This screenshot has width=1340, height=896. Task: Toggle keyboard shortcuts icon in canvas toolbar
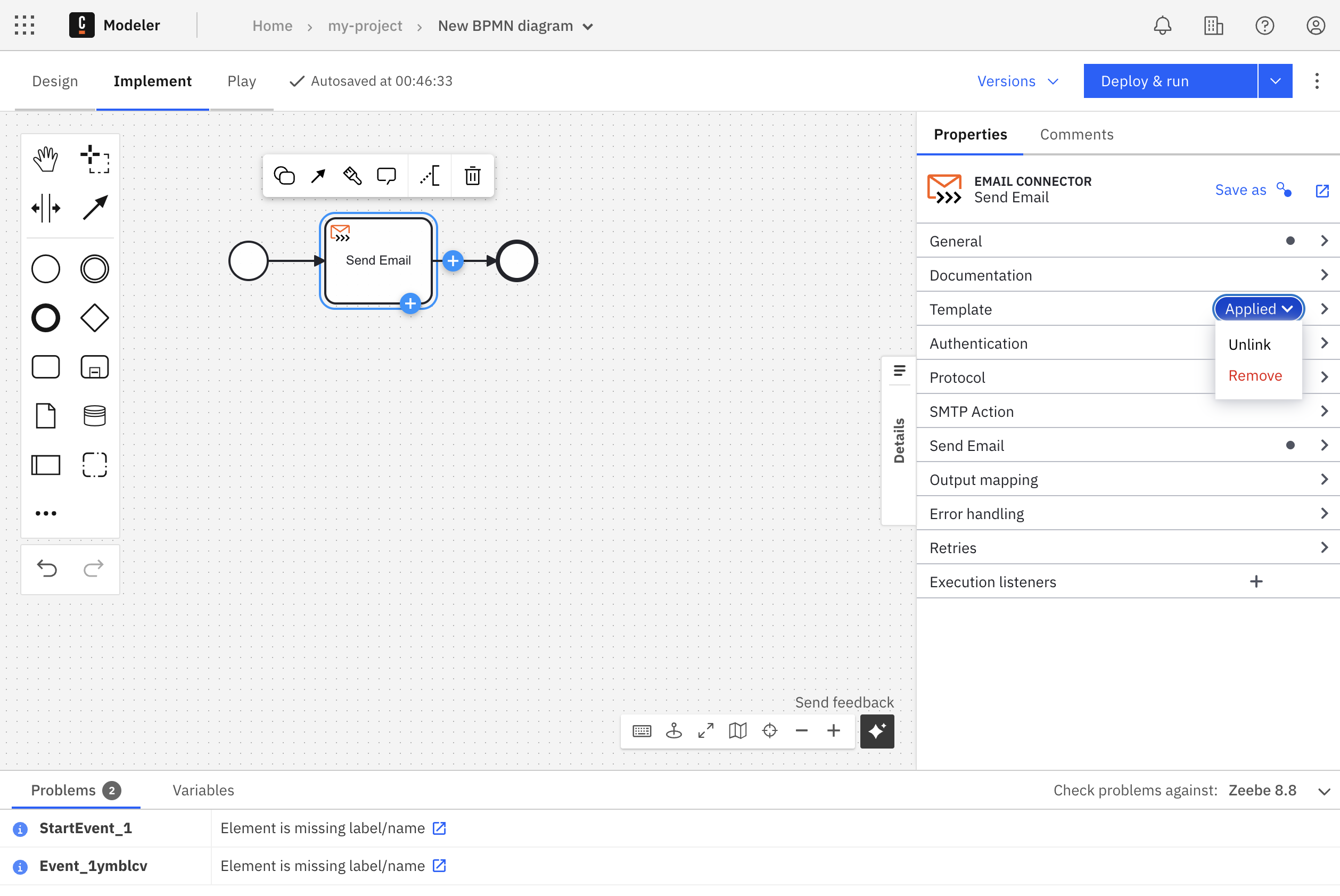click(642, 731)
